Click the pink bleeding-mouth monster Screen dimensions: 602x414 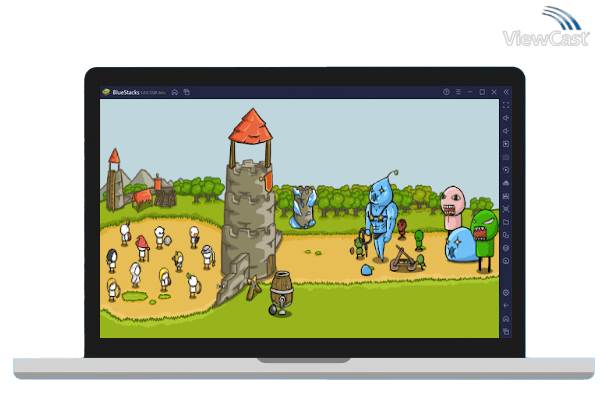point(453,209)
